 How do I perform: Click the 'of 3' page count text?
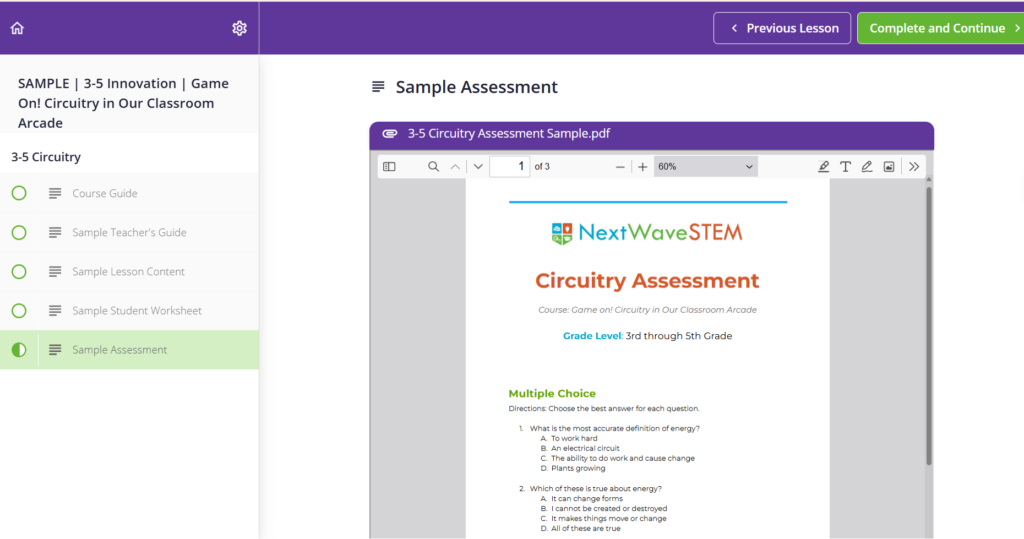point(542,167)
